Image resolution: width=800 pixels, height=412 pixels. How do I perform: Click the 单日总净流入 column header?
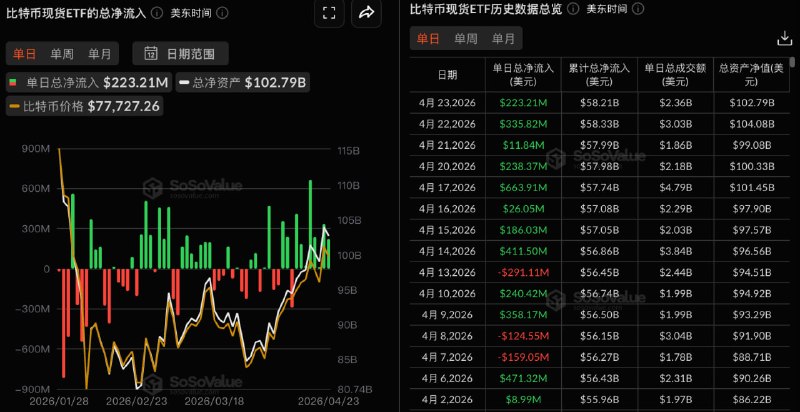pos(523,74)
